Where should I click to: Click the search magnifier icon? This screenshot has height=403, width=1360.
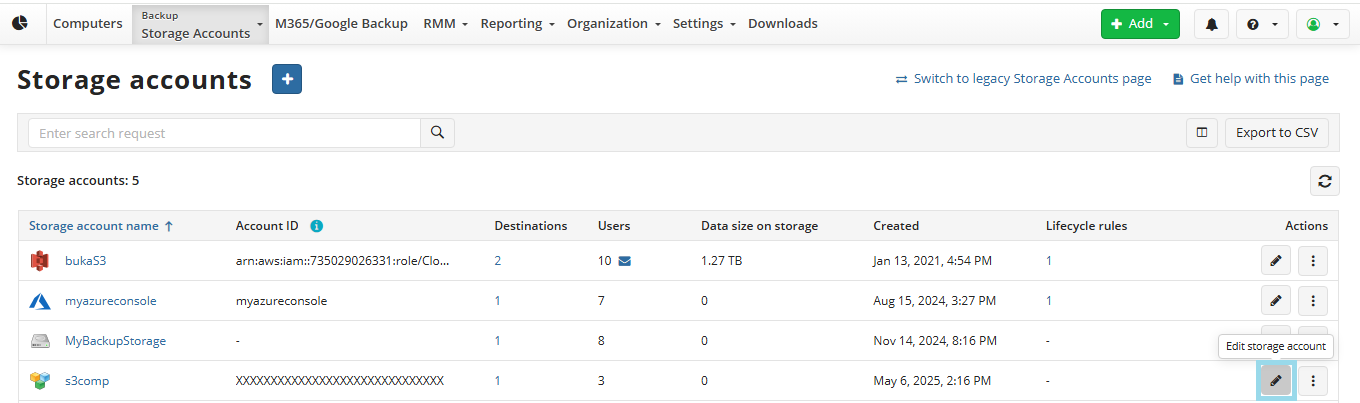437,133
